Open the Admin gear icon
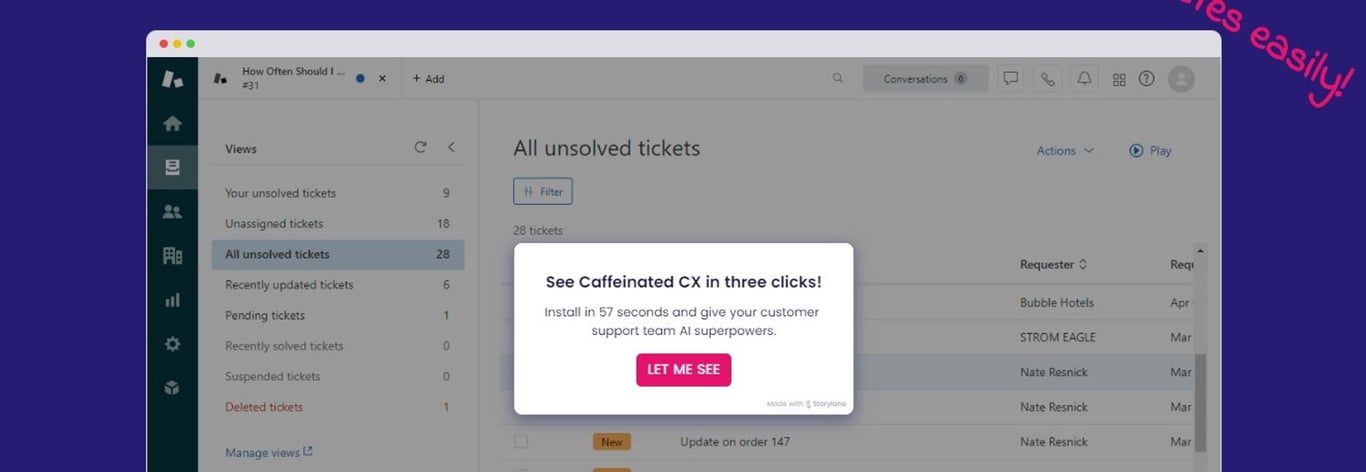This screenshot has width=1366, height=472. 172,343
